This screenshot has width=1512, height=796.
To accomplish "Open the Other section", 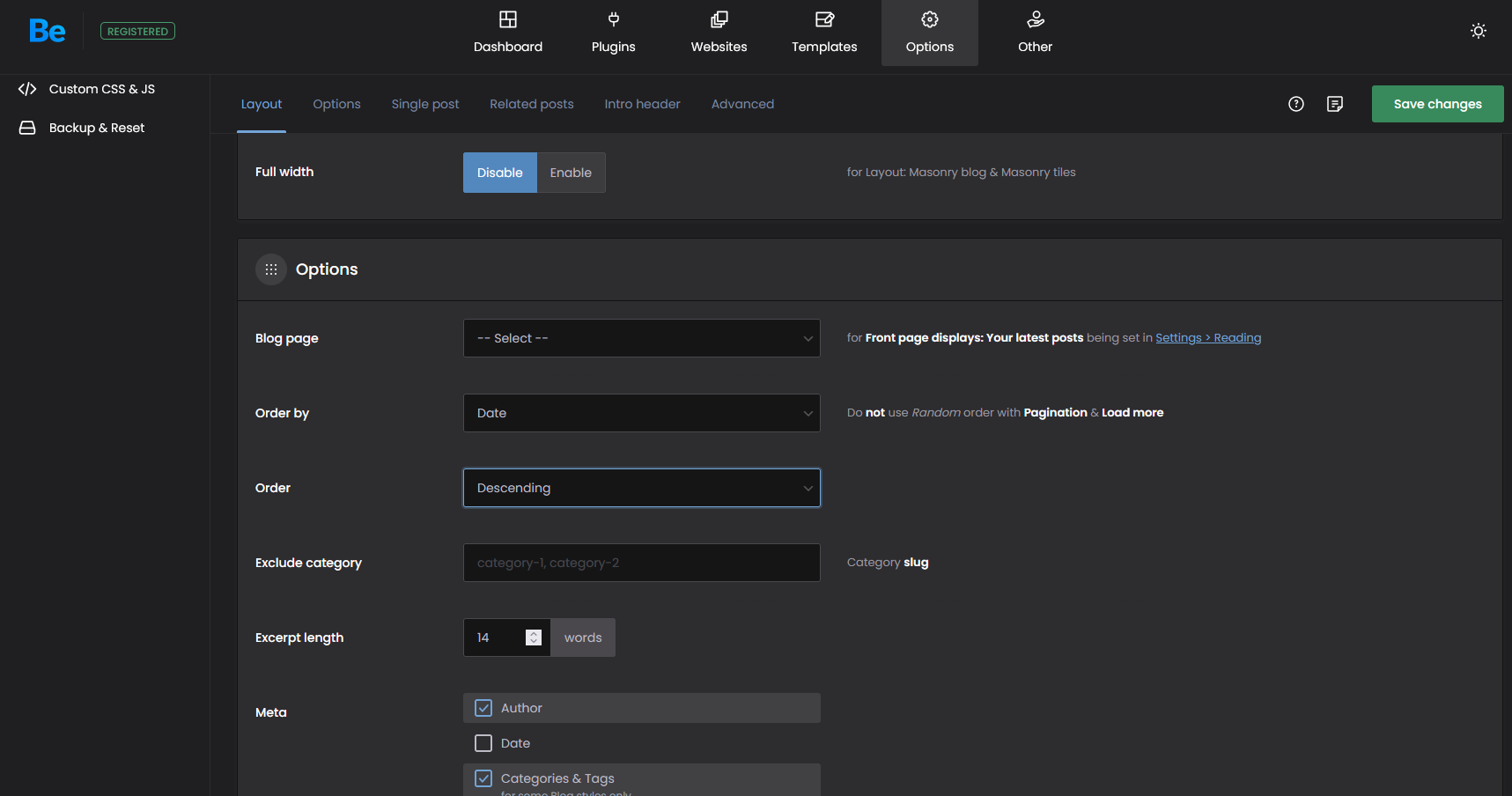I will pos(1036,33).
